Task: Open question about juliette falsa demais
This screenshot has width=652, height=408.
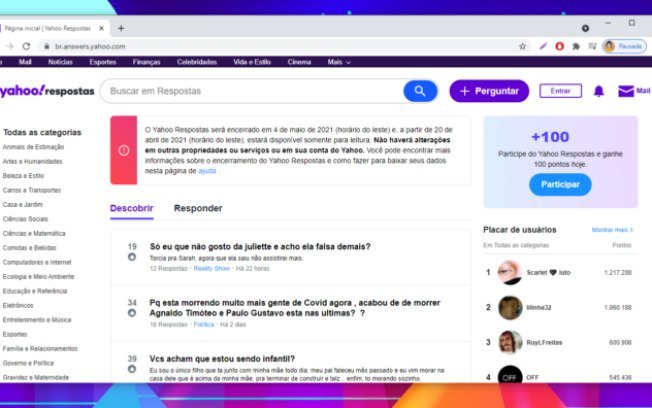Action: [260, 247]
